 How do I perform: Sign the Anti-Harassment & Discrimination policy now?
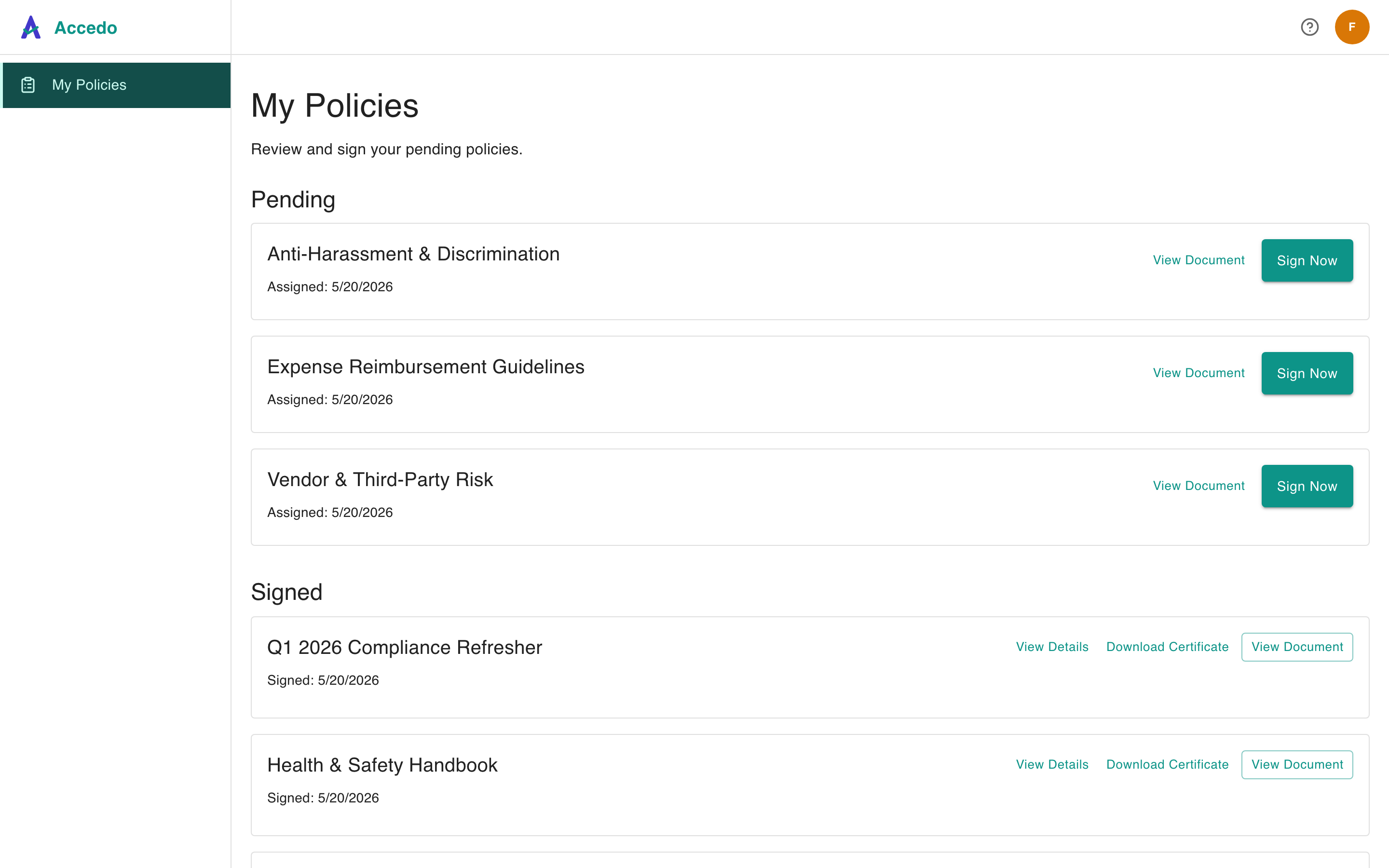pyautogui.click(x=1307, y=260)
